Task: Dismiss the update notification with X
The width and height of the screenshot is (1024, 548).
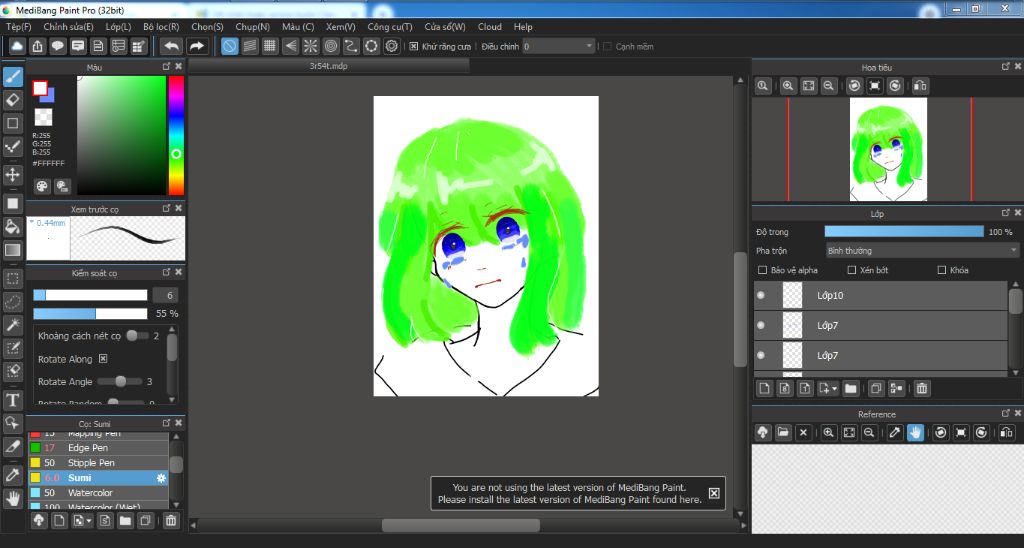Action: (714, 493)
